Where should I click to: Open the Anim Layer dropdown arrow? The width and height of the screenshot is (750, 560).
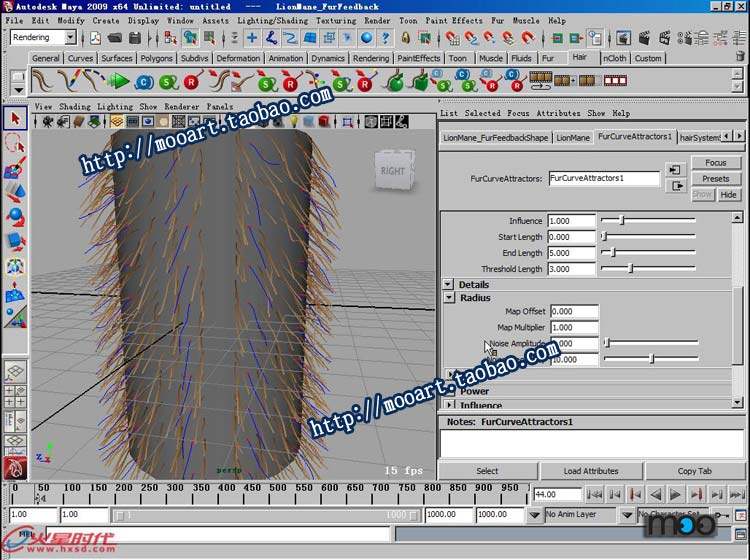click(534, 516)
